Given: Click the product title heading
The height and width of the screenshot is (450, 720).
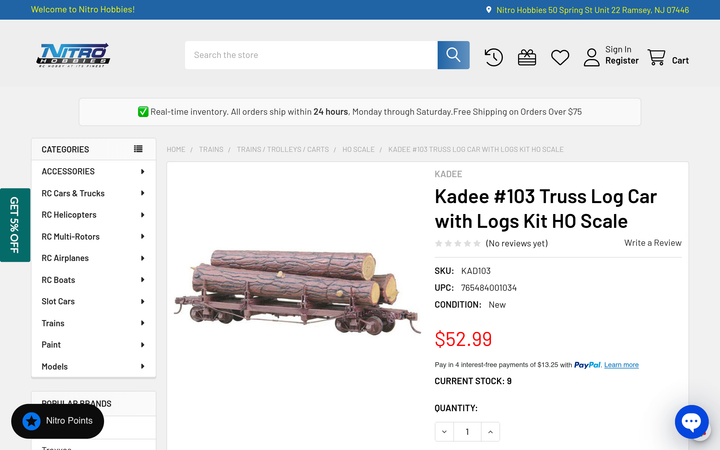Looking at the screenshot, I should coord(546,209).
